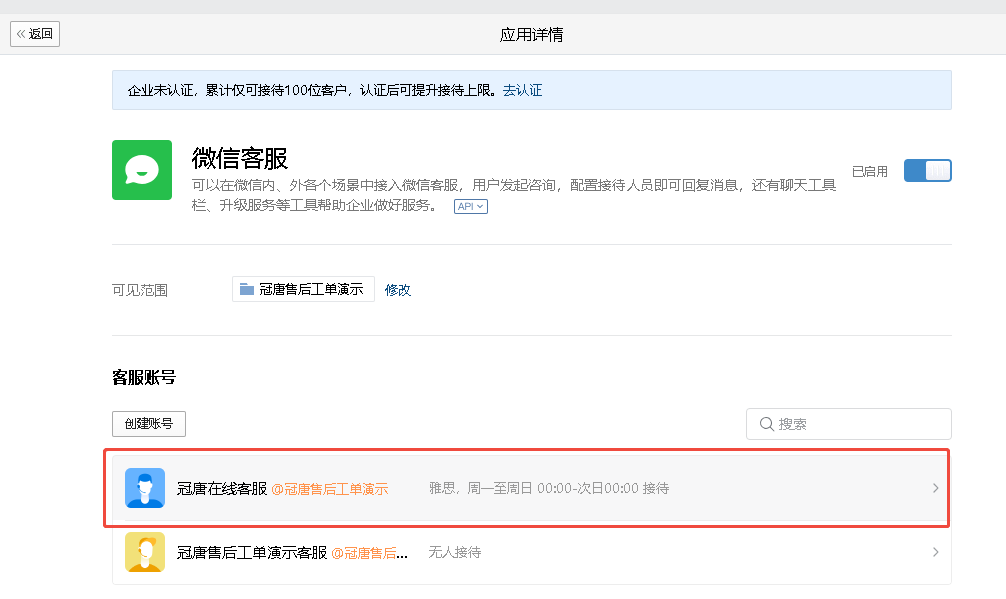1006x599 pixels.
Task: Click the yellow avatar of 冠唐售后工单演示客服
Action: 145,552
